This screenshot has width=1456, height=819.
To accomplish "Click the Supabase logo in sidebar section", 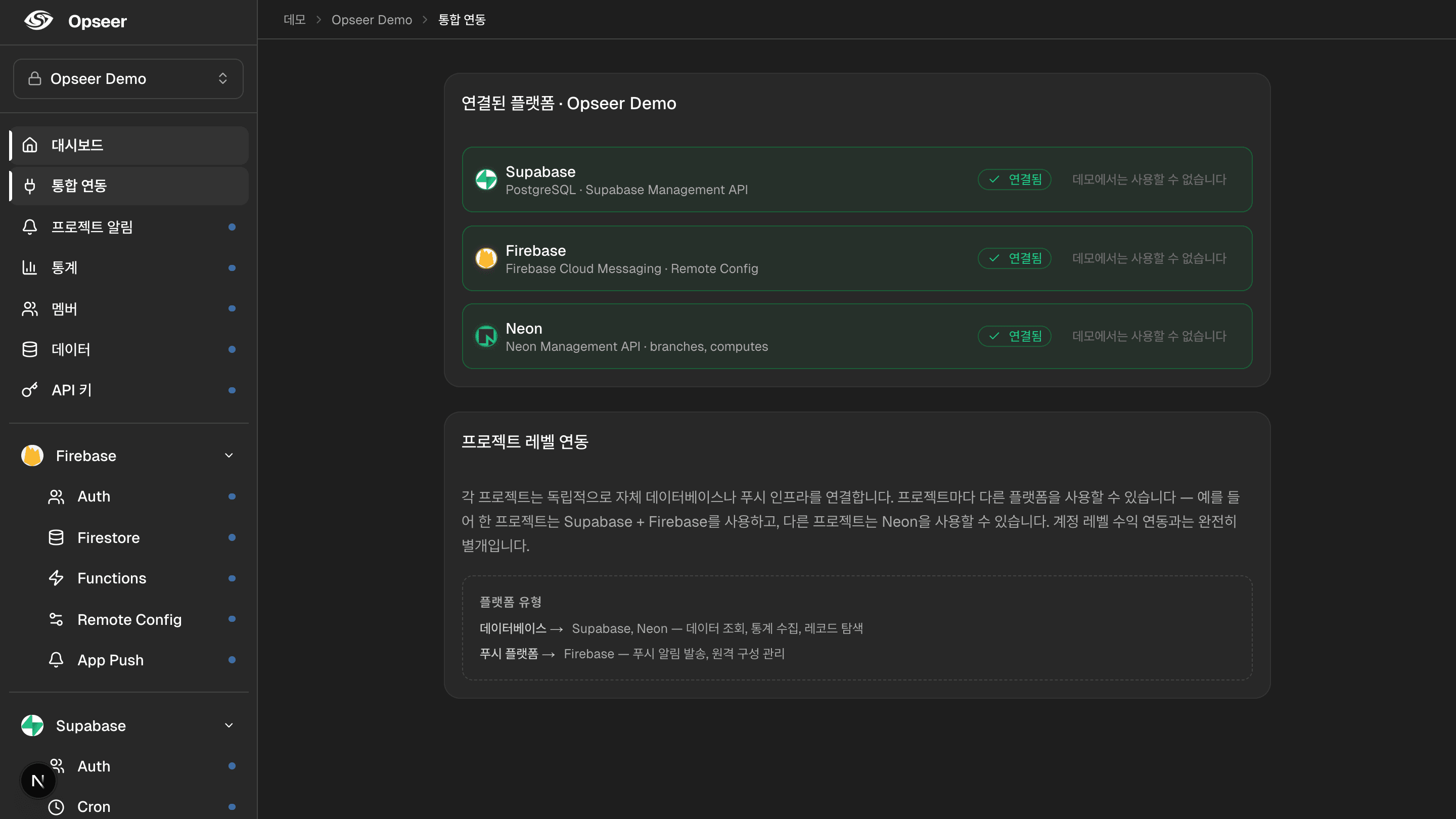I will tap(32, 726).
